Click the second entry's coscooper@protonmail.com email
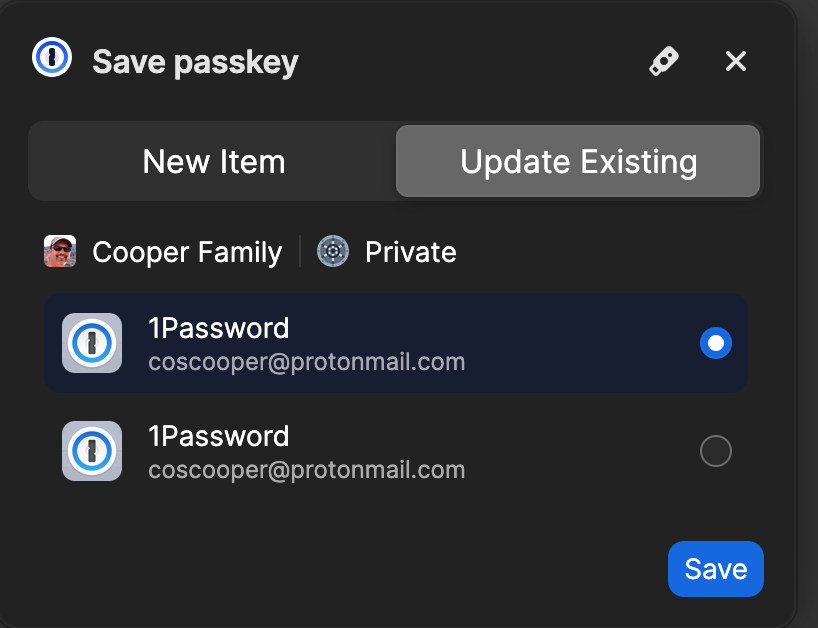This screenshot has height=628, width=818. pos(306,469)
